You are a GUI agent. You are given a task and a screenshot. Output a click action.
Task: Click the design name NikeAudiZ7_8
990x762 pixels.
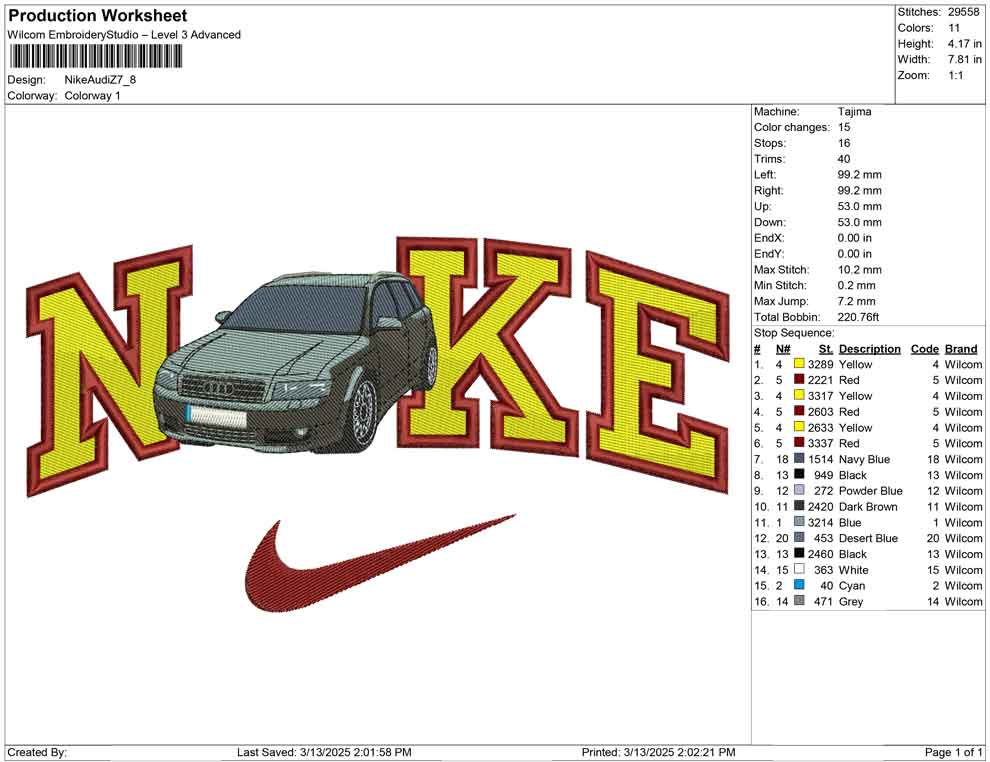click(x=100, y=81)
